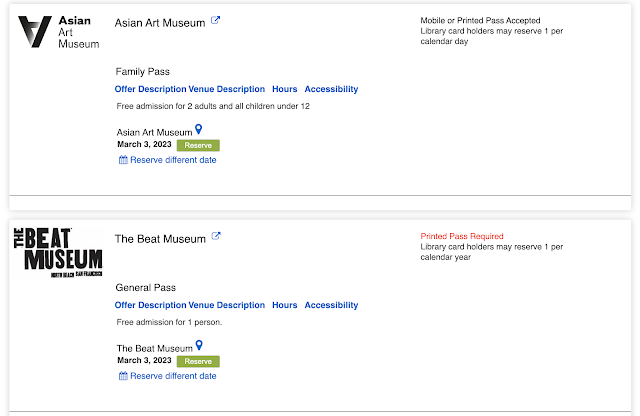This screenshot has width=640, height=416.
Task: Click The Beat Museum location pin
Action: click(198, 346)
